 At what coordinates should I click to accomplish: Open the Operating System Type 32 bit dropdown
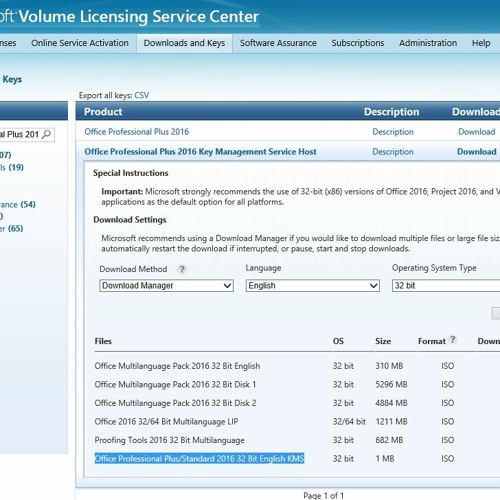pos(446,286)
